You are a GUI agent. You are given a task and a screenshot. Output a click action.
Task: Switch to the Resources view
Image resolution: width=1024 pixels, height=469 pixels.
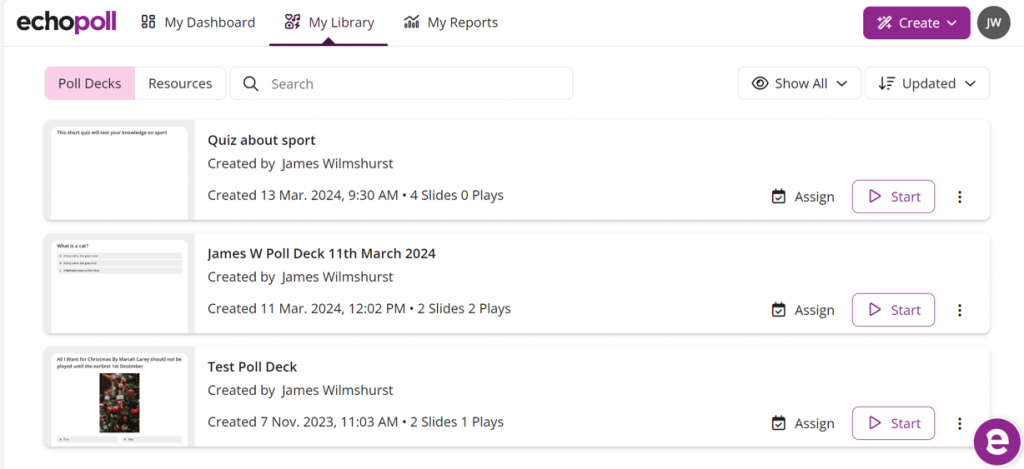[x=180, y=84]
